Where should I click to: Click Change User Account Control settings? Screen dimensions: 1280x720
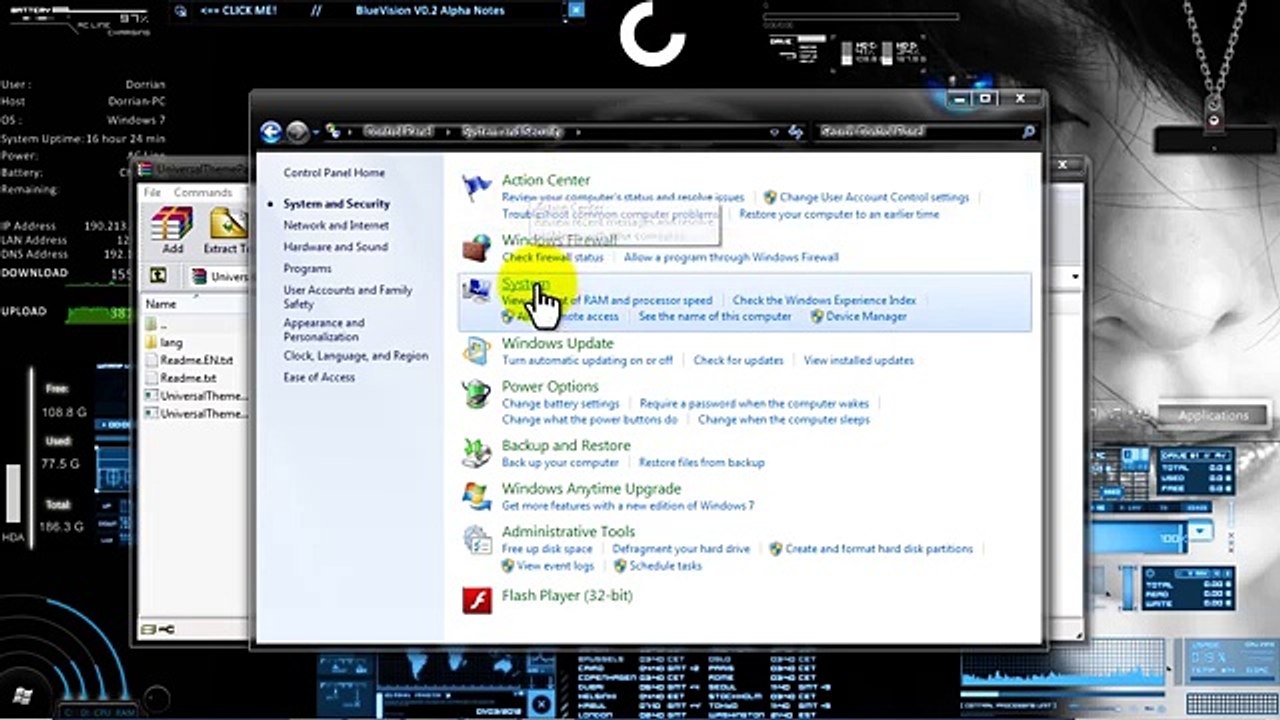pos(874,198)
